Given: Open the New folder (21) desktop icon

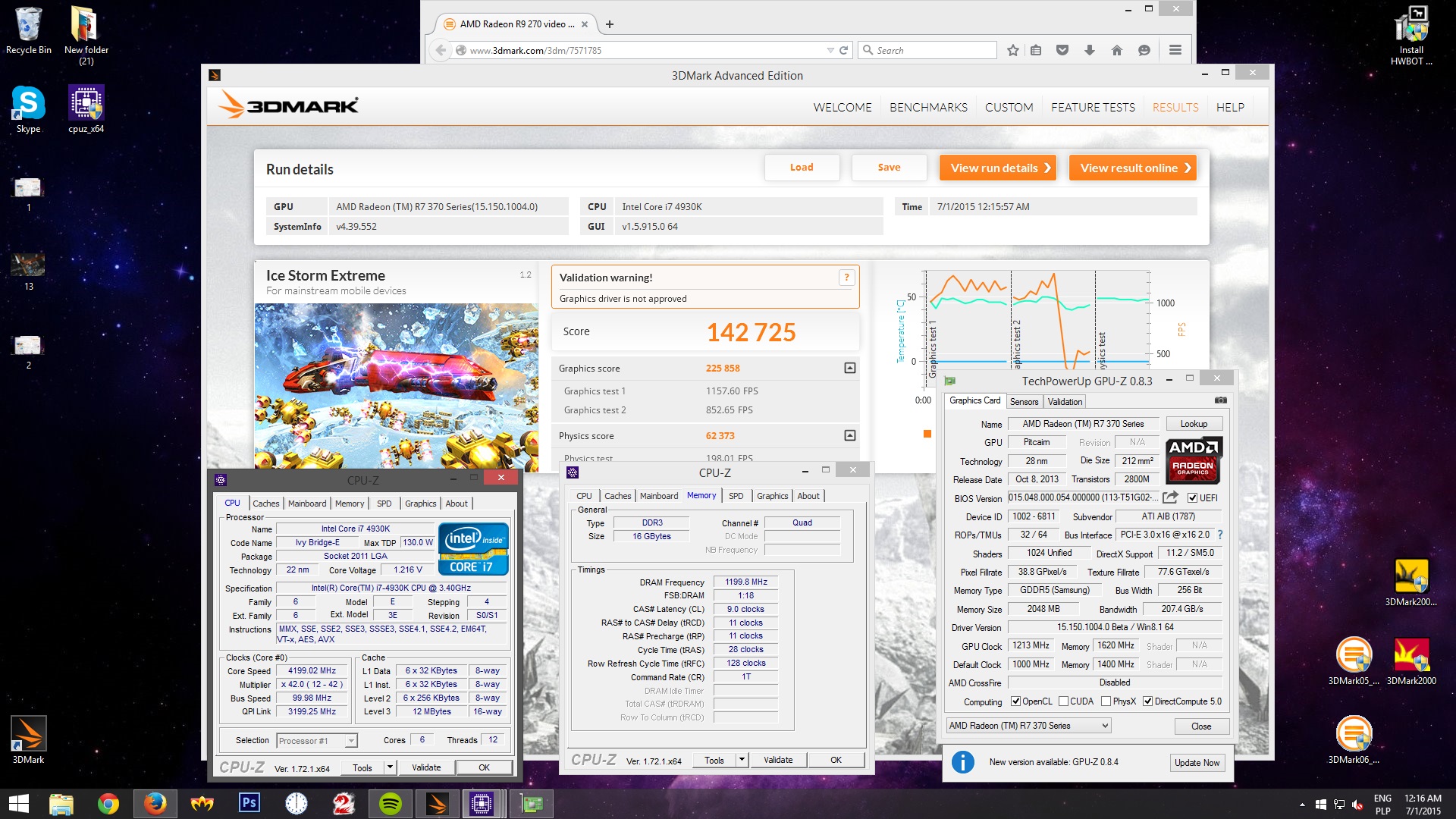Looking at the screenshot, I should tap(86, 35).
